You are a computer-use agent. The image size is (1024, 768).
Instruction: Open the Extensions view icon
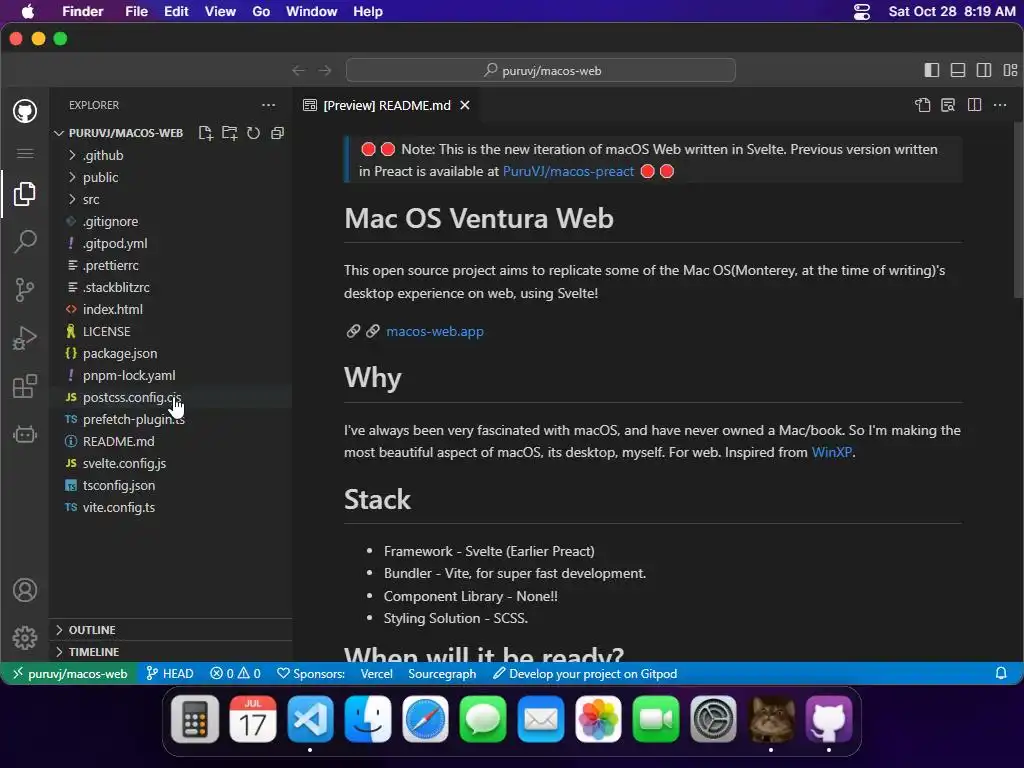click(x=25, y=386)
